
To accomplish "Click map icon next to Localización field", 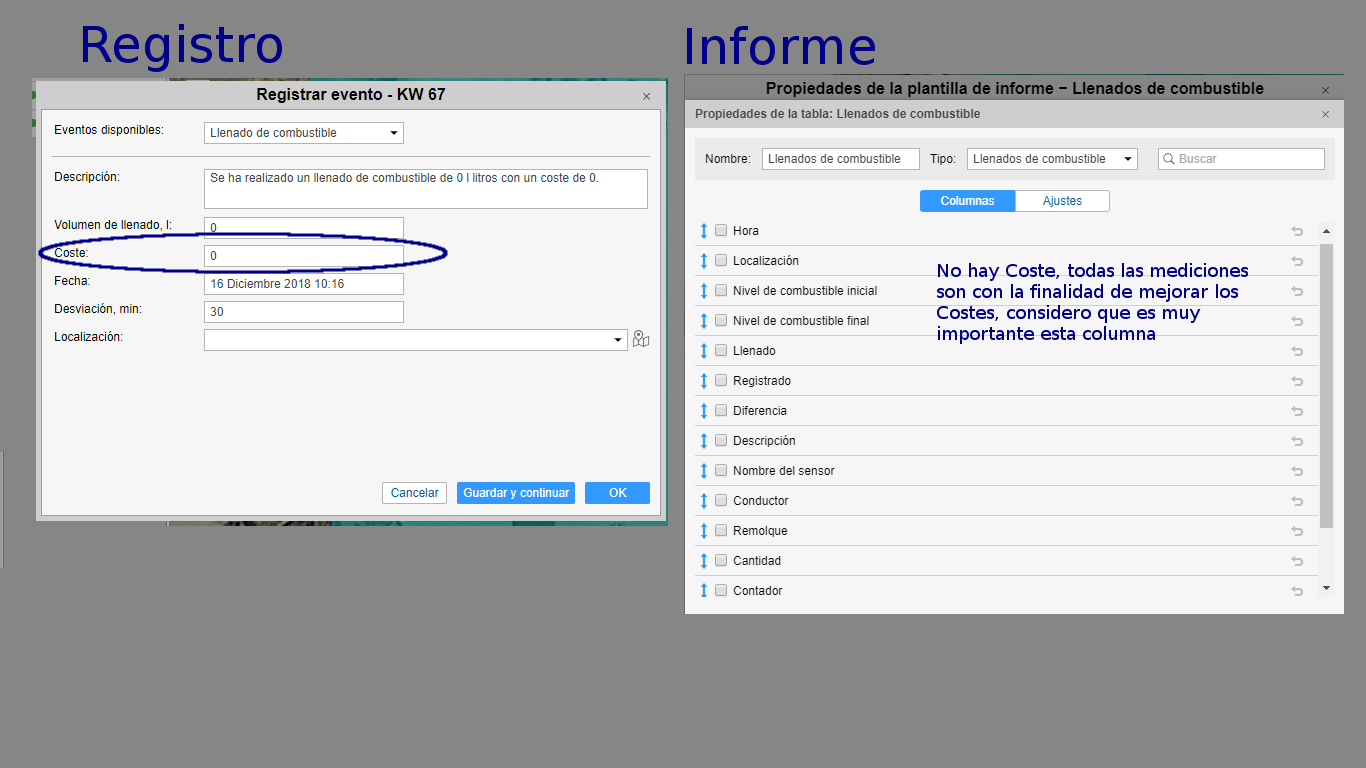I will click(641, 340).
